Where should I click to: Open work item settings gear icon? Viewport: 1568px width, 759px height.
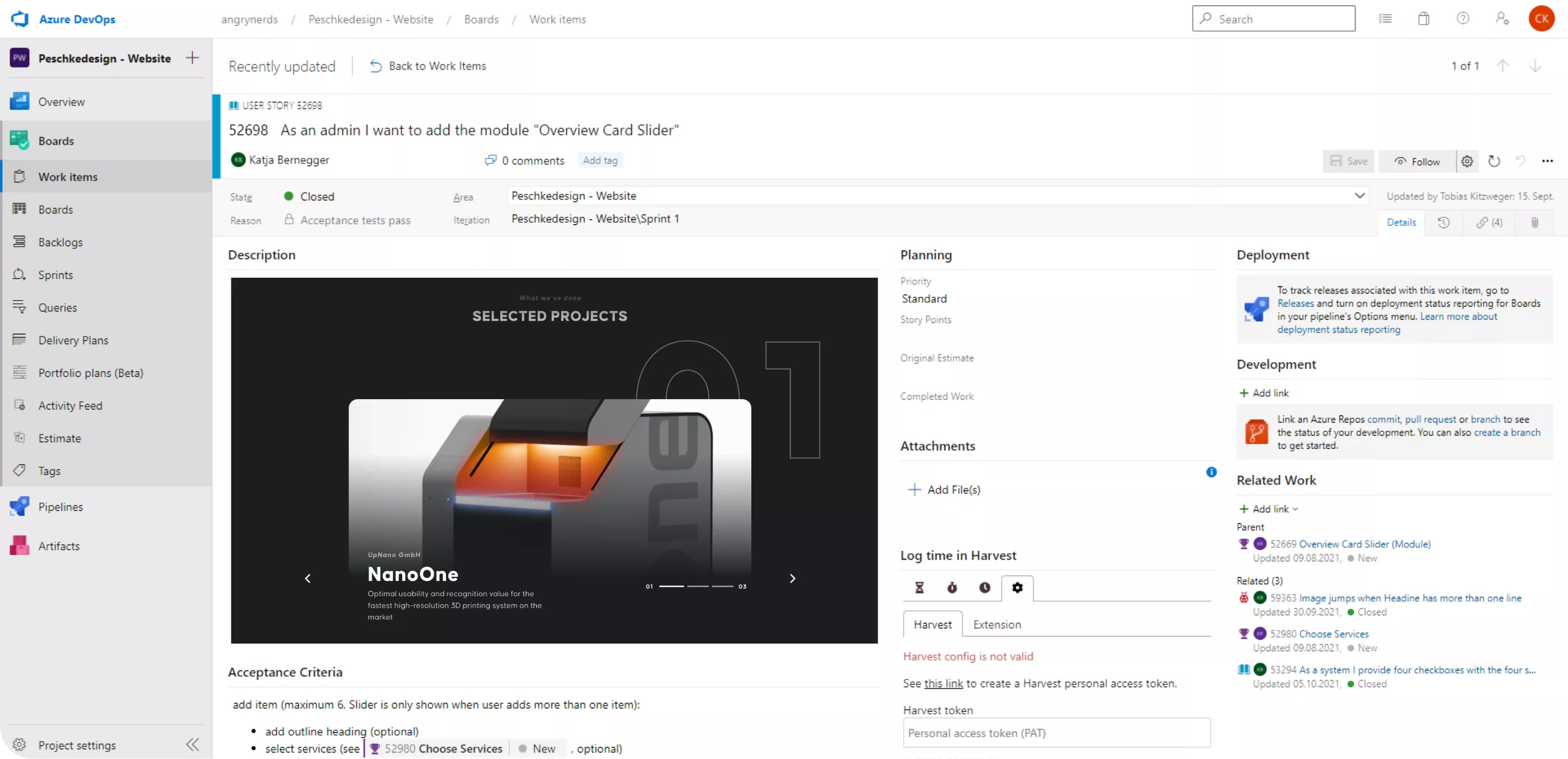[x=1467, y=161]
